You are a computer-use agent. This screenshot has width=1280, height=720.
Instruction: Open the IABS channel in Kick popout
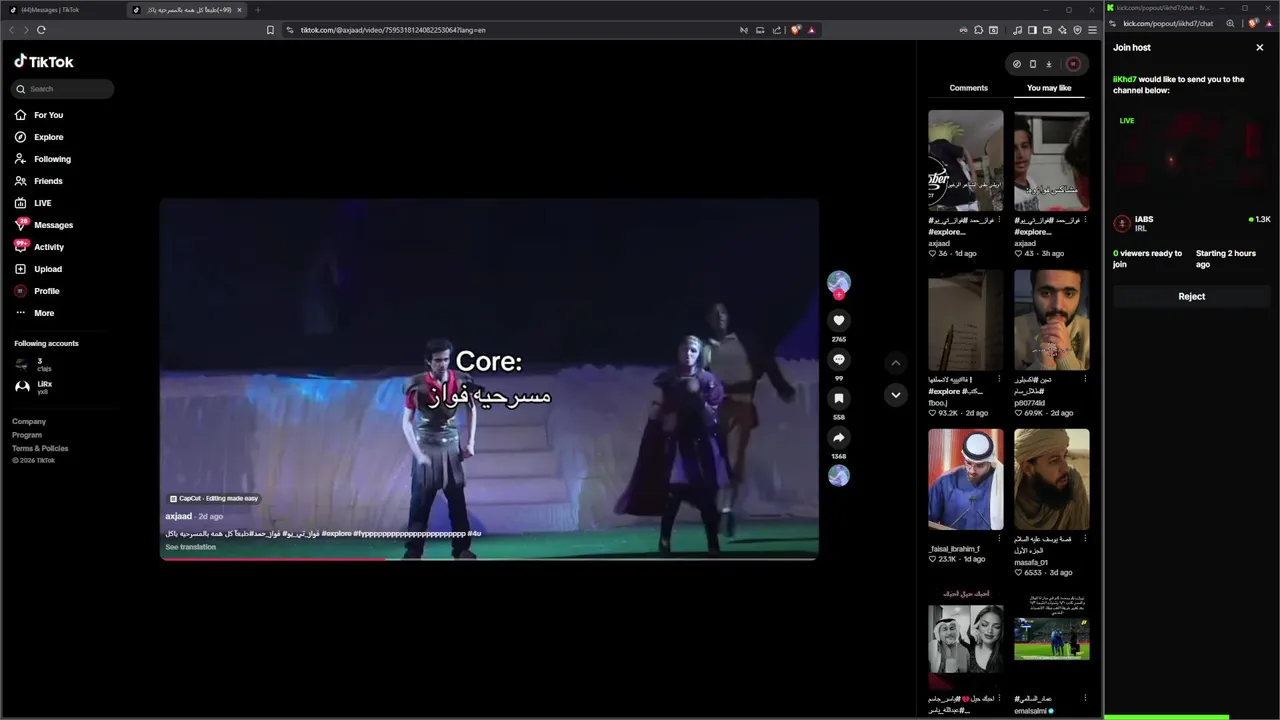point(1144,219)
